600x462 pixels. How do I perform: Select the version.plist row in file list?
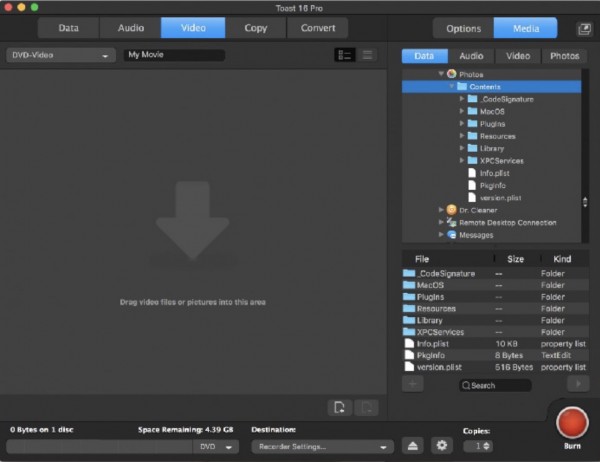coord(495,367)
